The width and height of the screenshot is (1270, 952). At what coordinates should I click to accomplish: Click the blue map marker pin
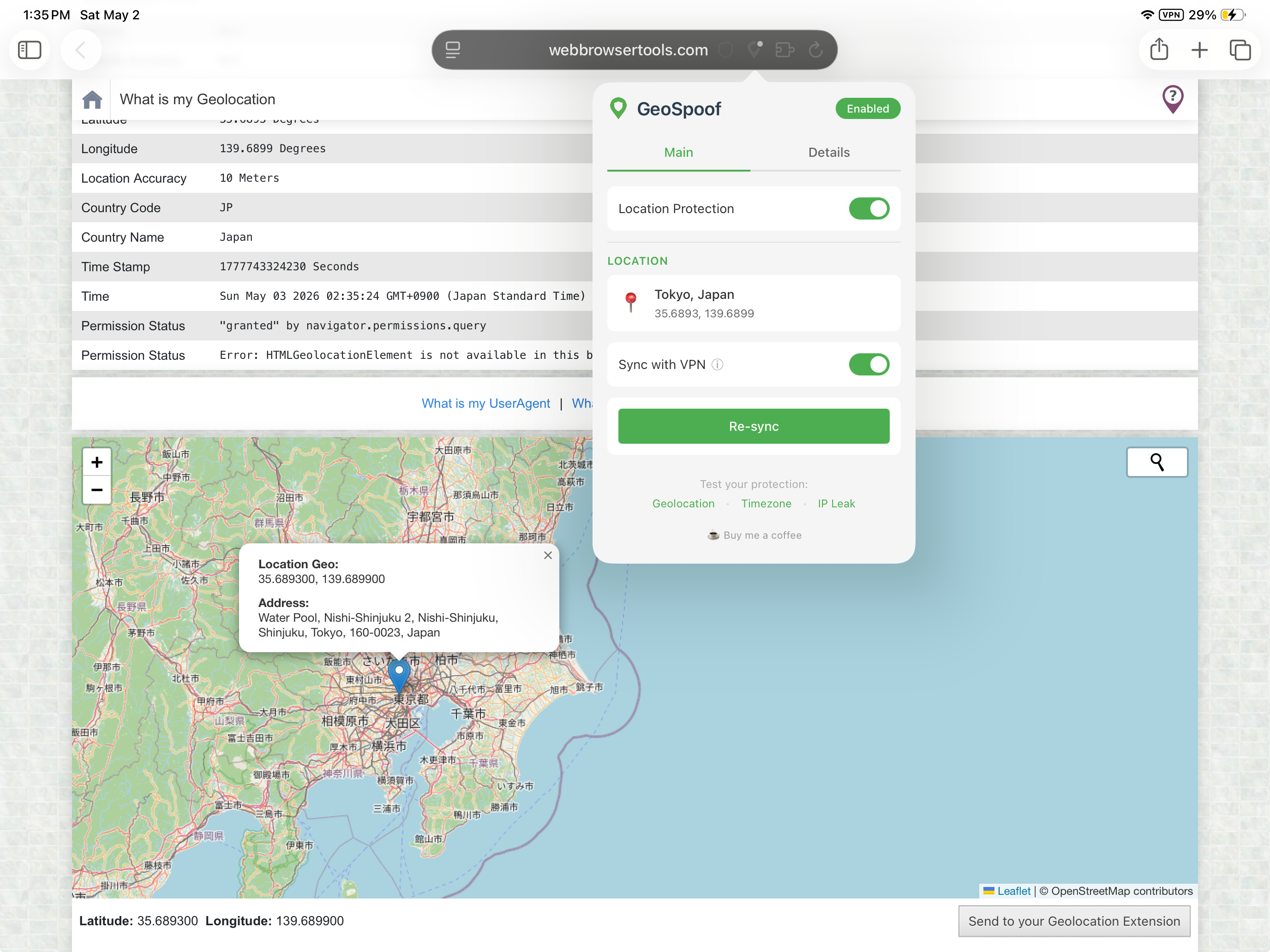tap(399, 676)
